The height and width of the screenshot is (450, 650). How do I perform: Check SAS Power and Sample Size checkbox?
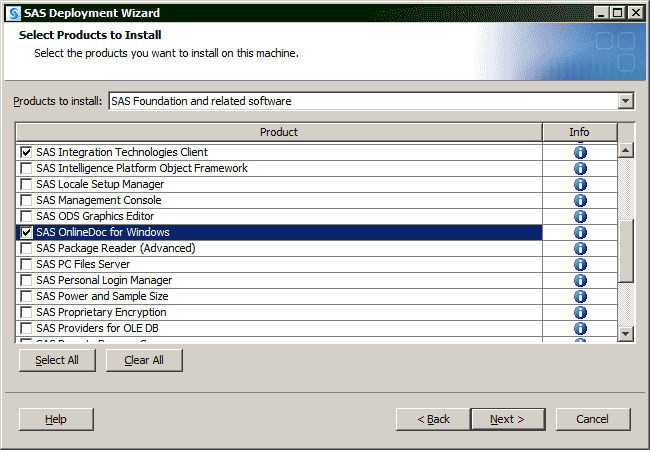point(26,296)
